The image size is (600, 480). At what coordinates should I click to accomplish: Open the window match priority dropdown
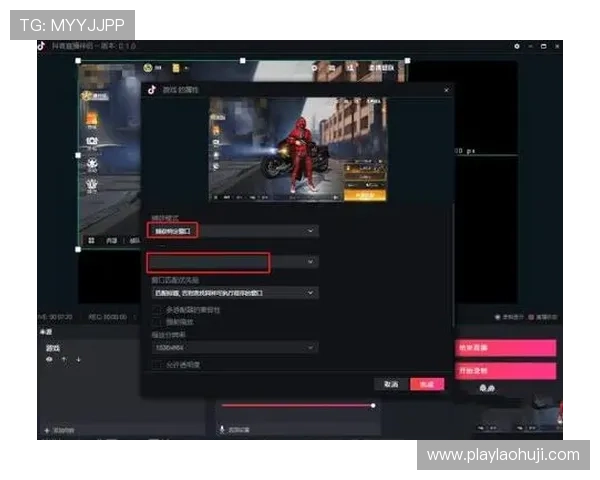coord(232,293)
